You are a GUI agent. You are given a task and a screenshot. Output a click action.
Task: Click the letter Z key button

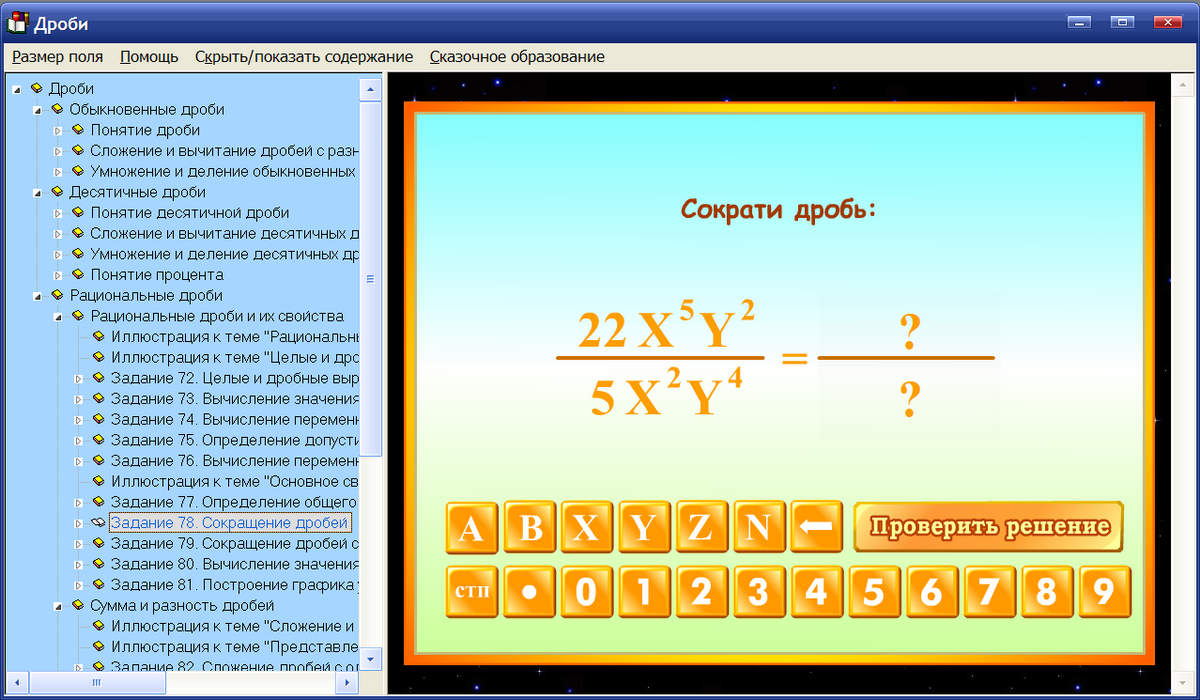point(701,527)
